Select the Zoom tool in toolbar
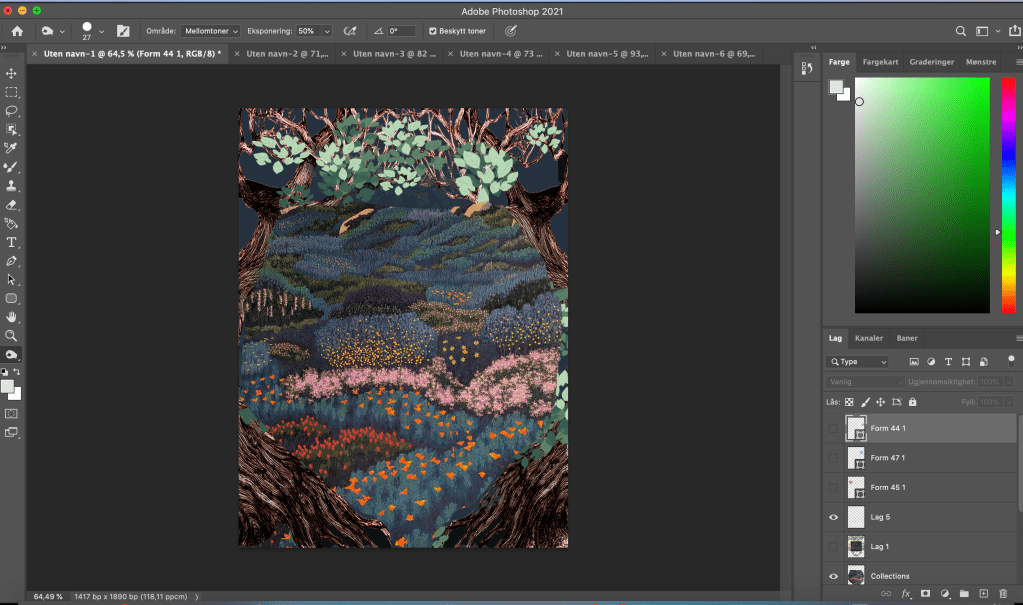Screen dimensions: 1023x605 12,336
